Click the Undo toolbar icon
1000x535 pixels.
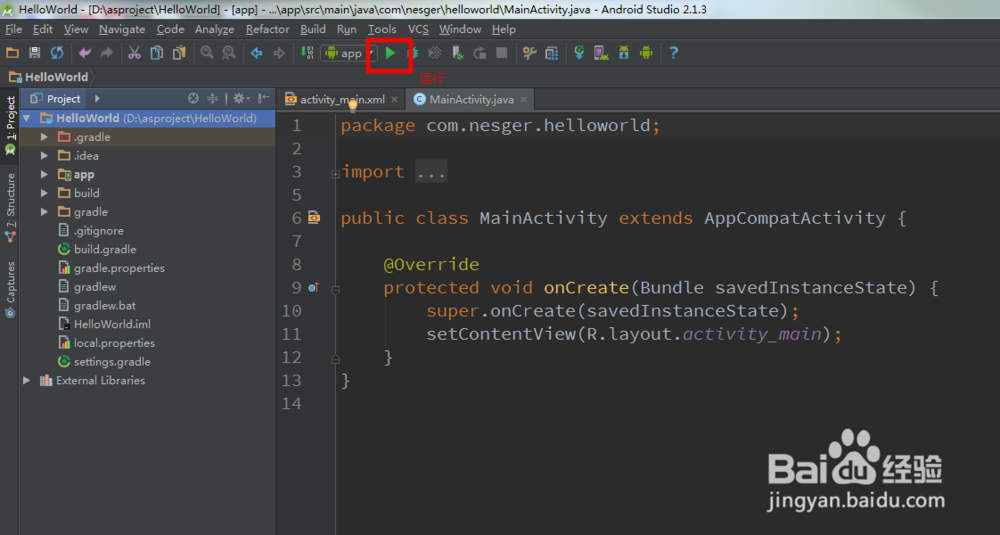click(x=84, y=53)
